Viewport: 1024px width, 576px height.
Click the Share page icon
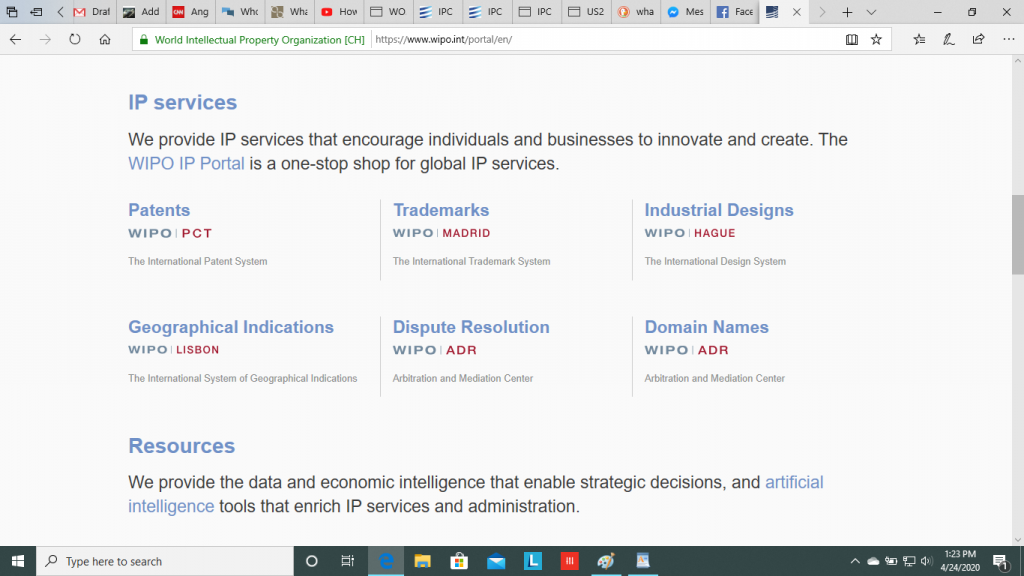[978, 40]
